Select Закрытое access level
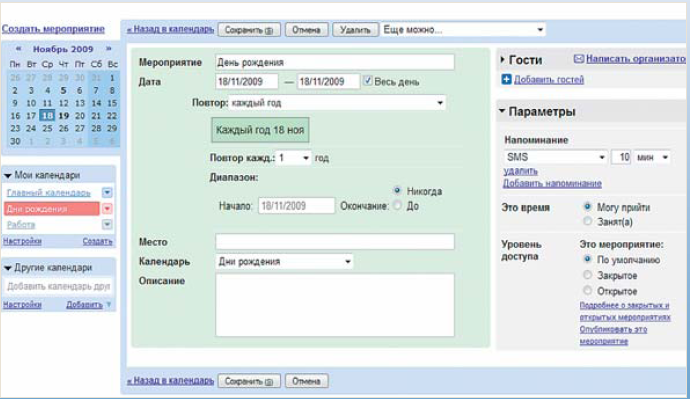This screenshot has height=399, width=690. pos(587,275)
